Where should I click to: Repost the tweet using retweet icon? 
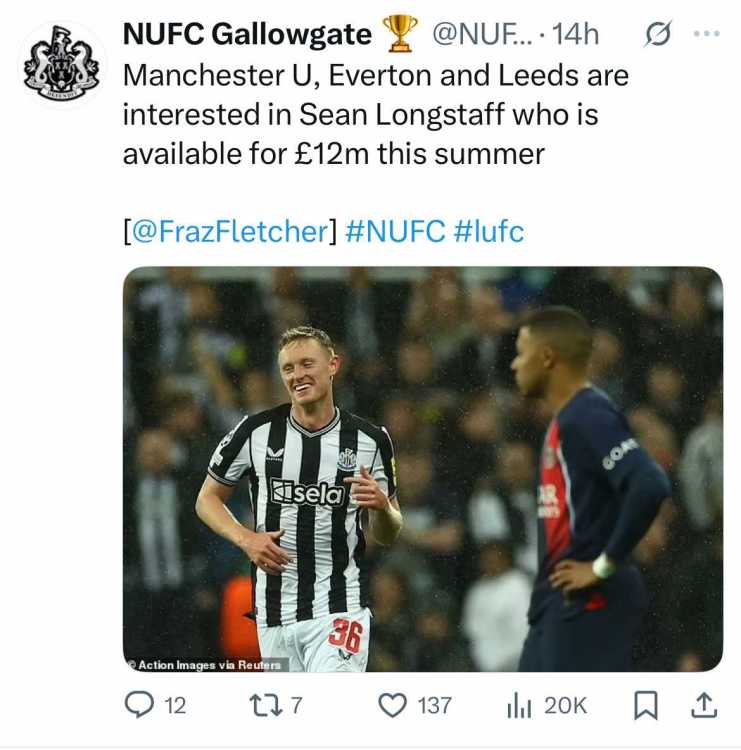coord(266,706)
